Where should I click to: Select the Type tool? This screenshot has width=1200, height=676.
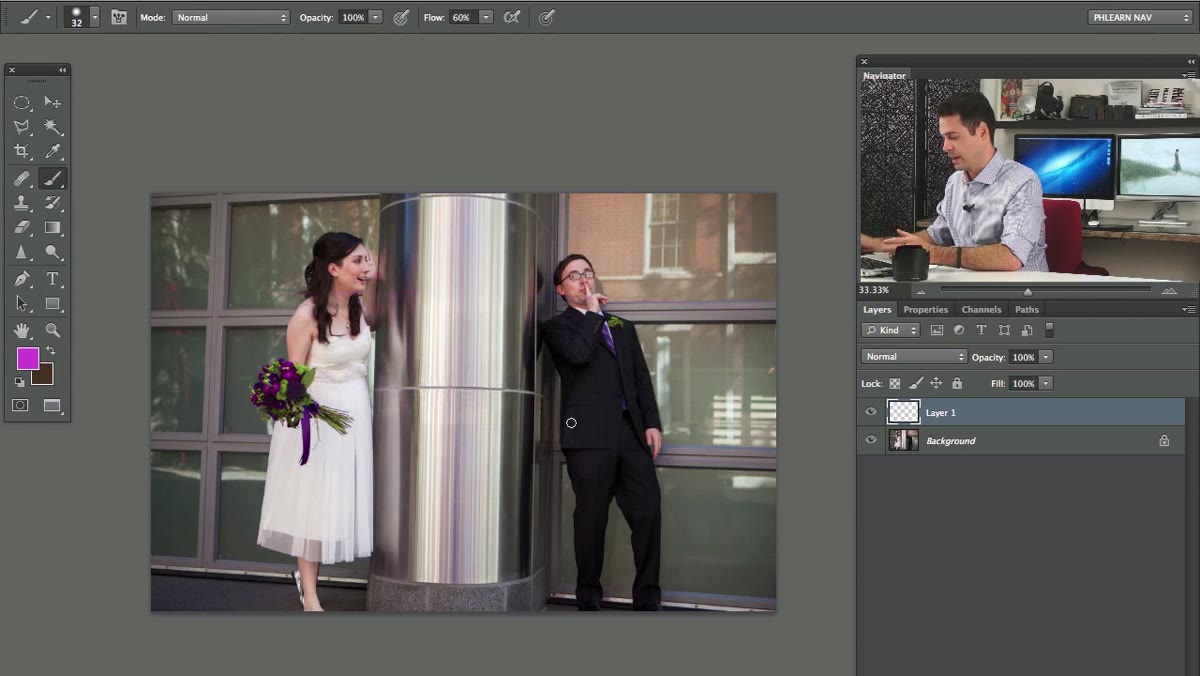53,279
